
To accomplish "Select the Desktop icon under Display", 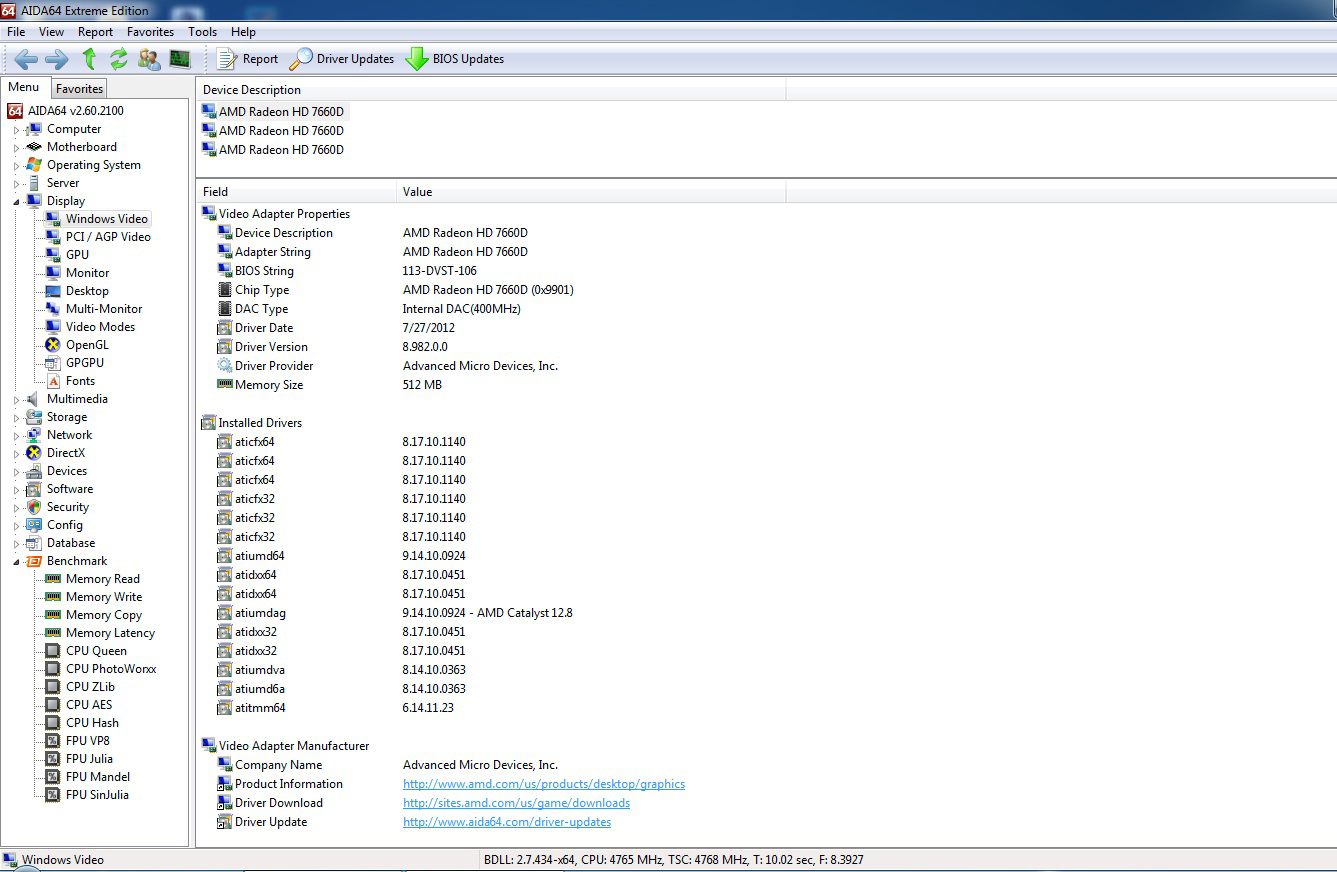I will pyautogui.click(x=53, y=291).
